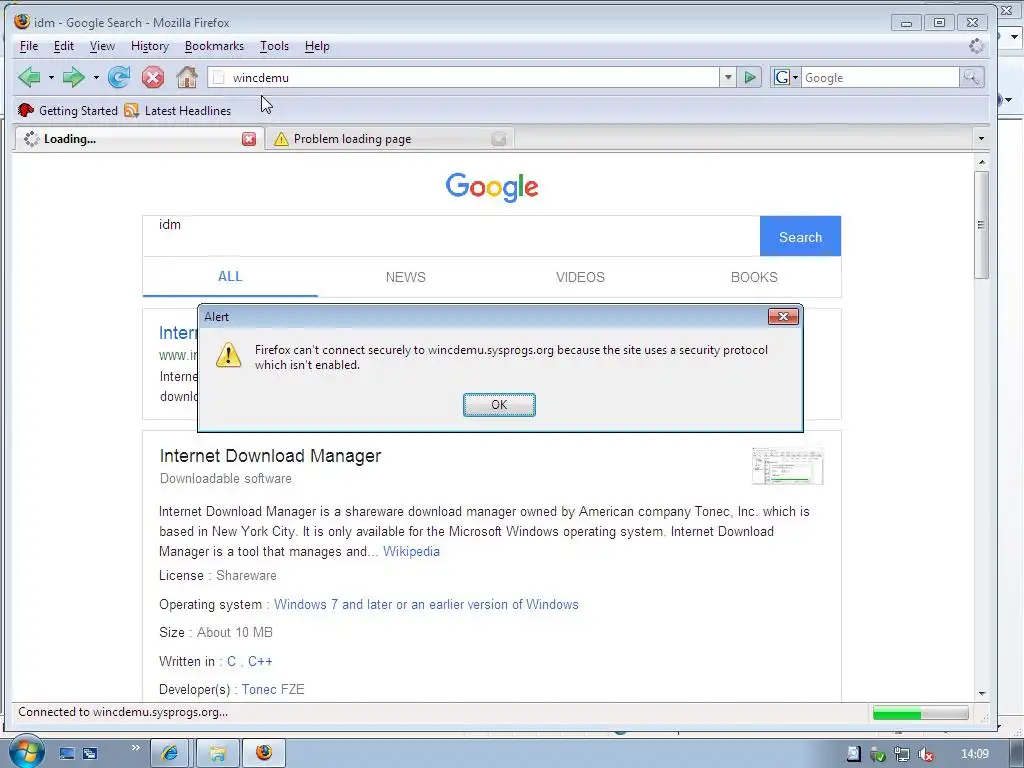Open Windows Explorer from the taskbar
1024x768 pixels.
(x=217, y=753)
